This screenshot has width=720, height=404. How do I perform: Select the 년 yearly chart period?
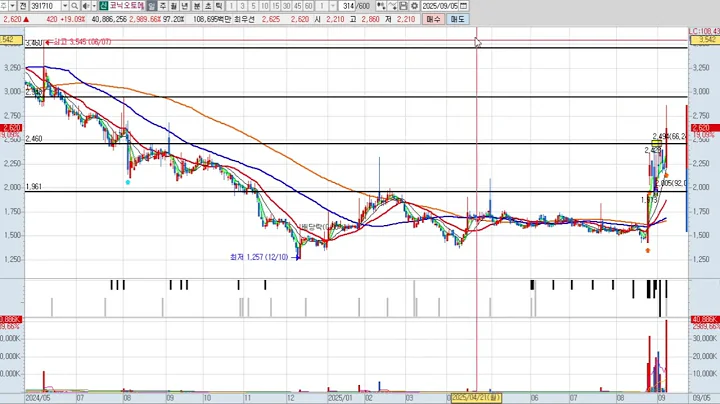tap(185, 6)
